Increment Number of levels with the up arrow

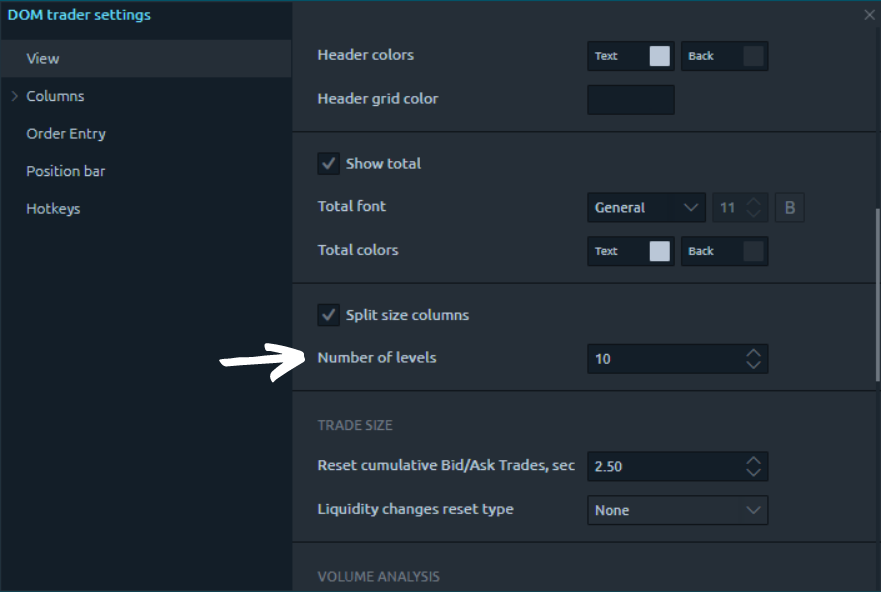[753, 353]
